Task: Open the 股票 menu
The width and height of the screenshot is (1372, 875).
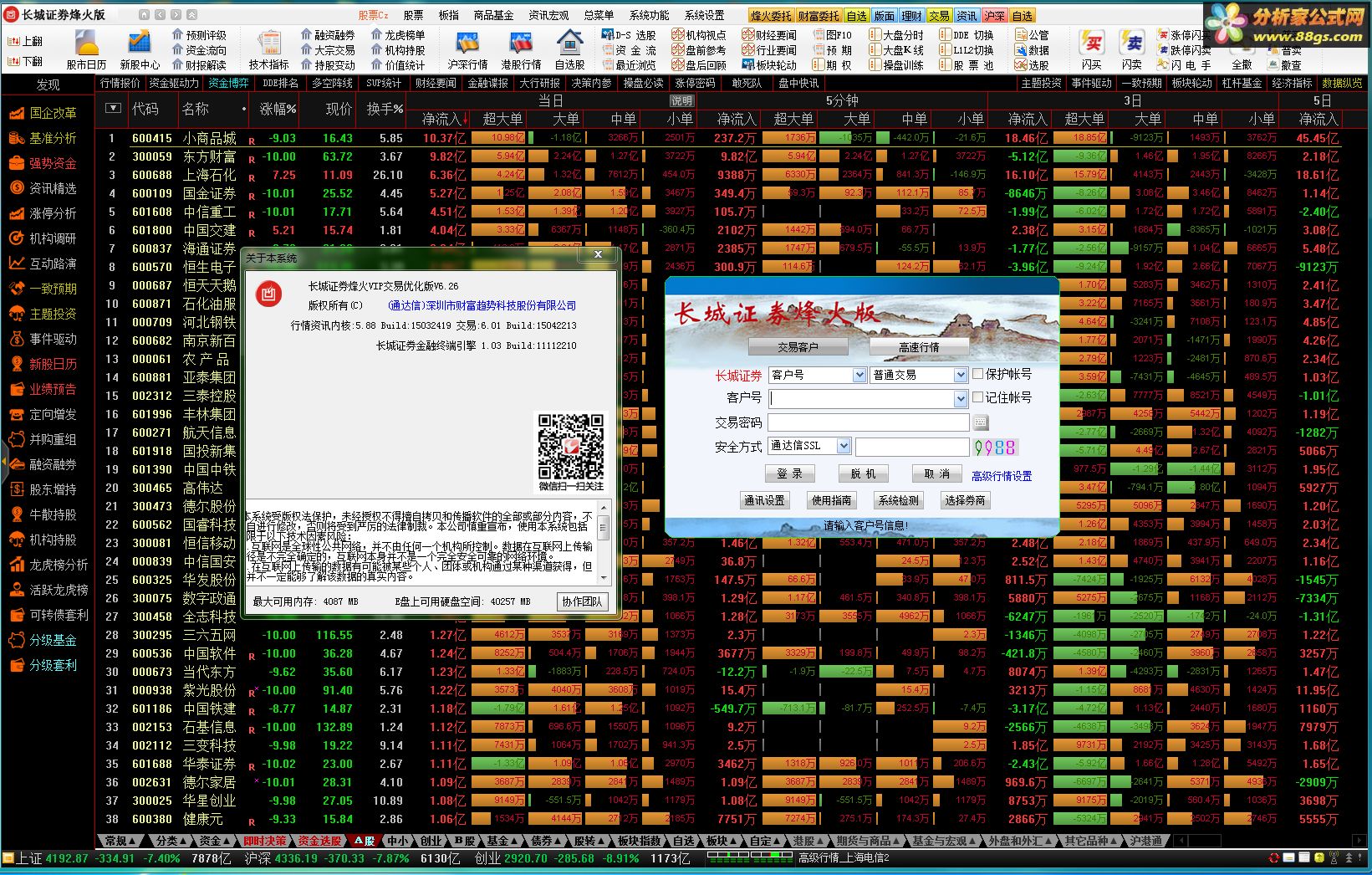Action: click(x=413, y=15)
